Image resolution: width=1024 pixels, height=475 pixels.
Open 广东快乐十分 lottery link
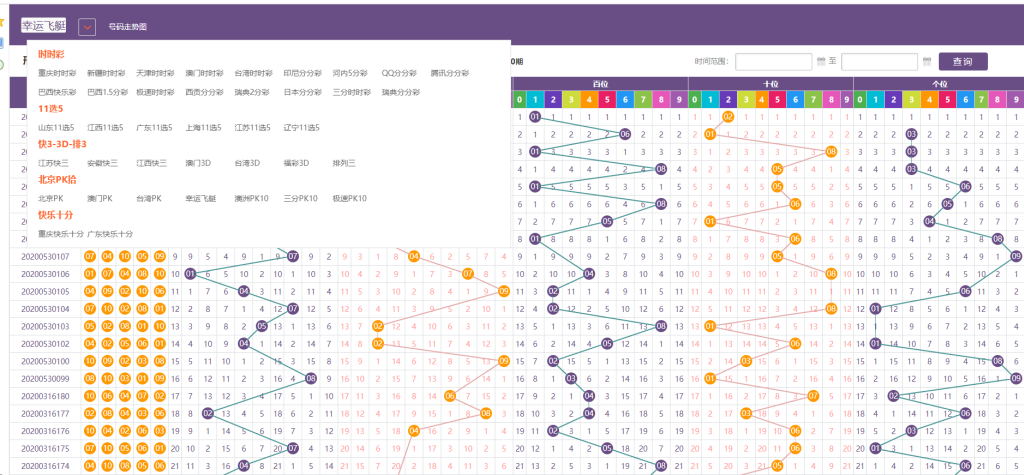click(110, 234)
